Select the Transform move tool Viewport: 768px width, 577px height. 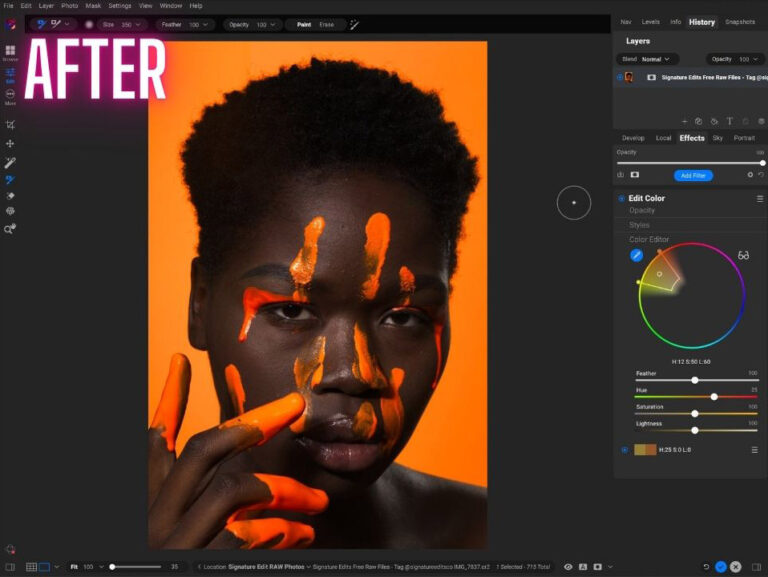10,144
